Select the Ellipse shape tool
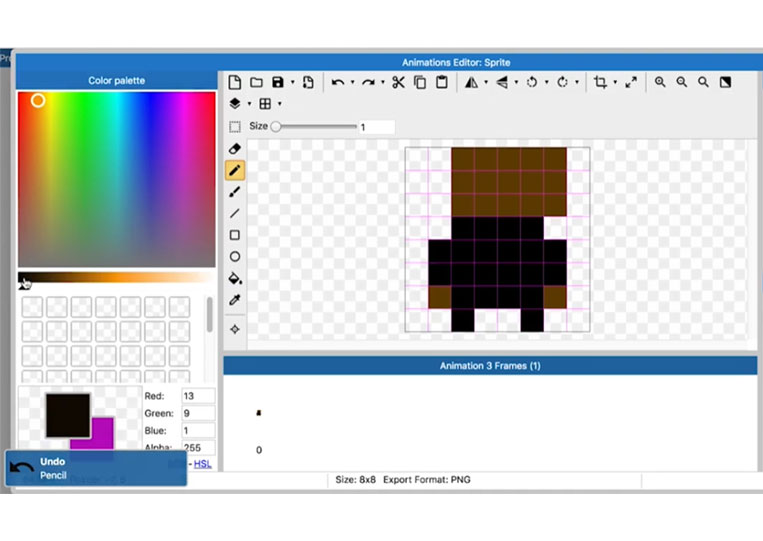 pos(235,257)
